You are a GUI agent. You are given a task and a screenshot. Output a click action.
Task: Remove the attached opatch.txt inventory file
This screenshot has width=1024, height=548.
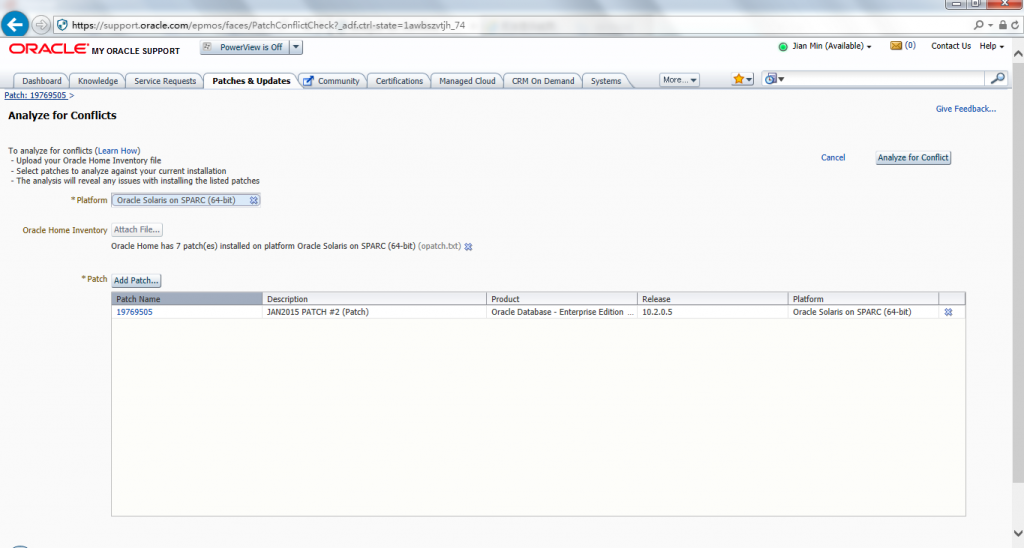(x=468, y=247)
